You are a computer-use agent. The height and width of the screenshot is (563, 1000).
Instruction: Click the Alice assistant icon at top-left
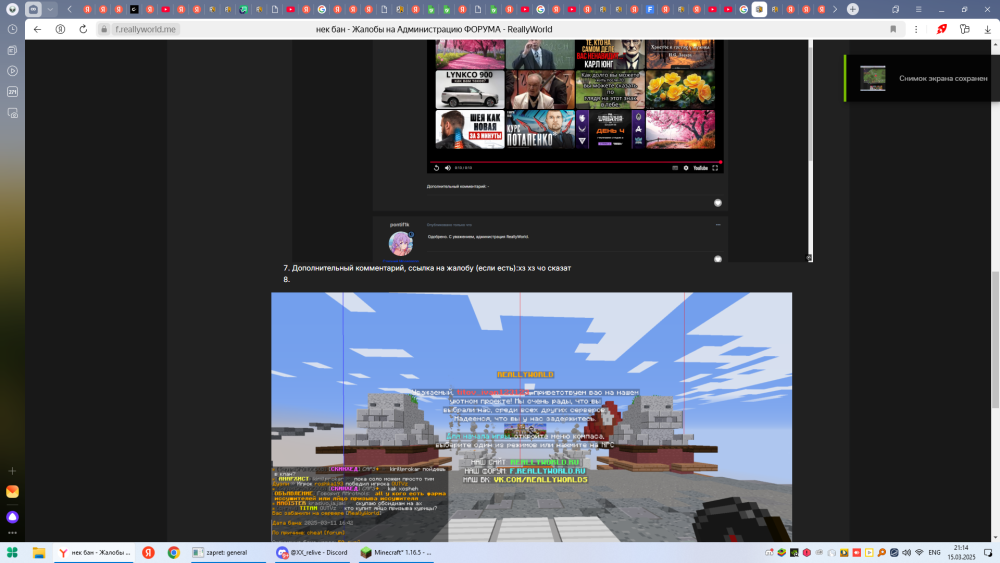pyautogui.click(x=12, y=10)
